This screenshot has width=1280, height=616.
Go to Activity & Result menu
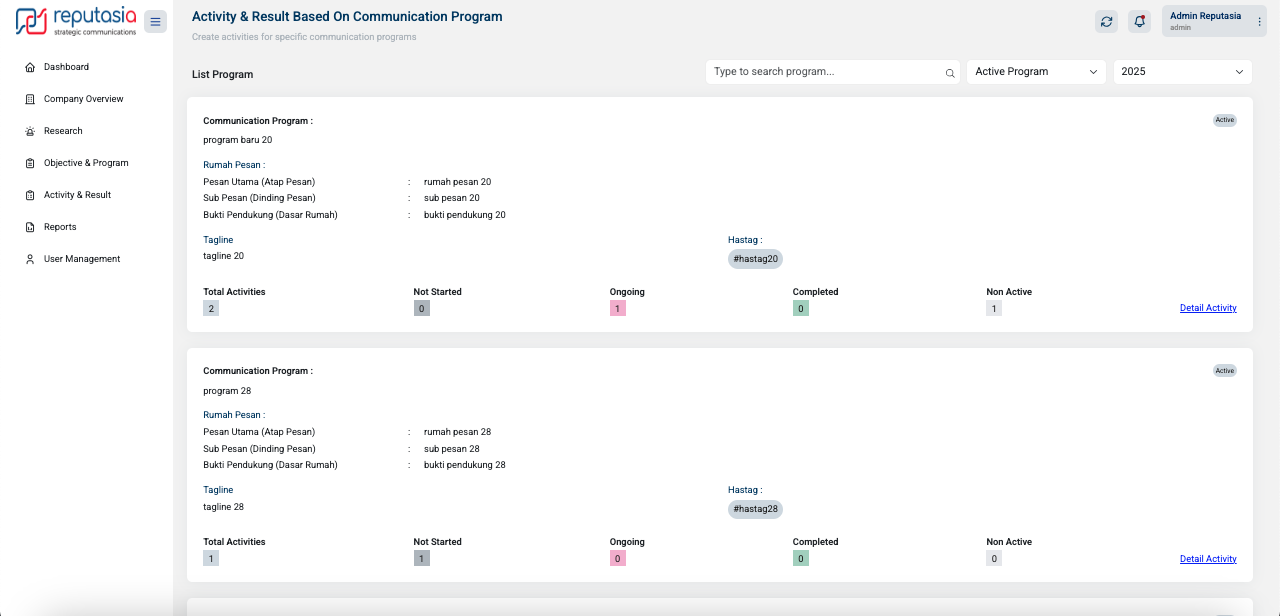click(x=77, y=195)
